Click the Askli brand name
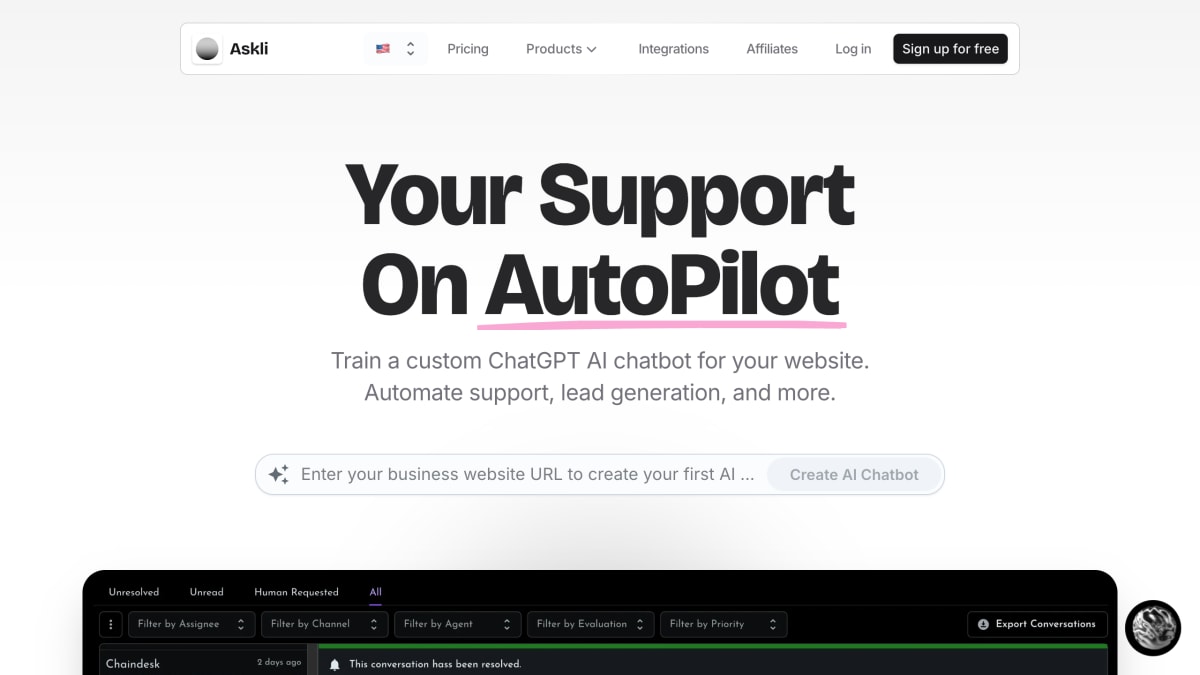This screenshot has width=1200, height=675. (249, 49)
